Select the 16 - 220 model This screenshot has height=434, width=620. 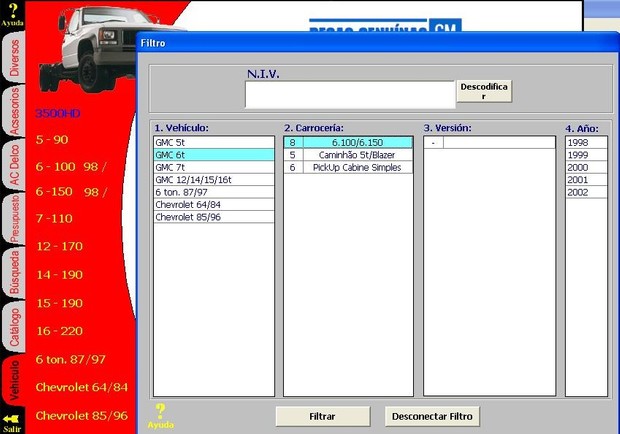point(60,331)
